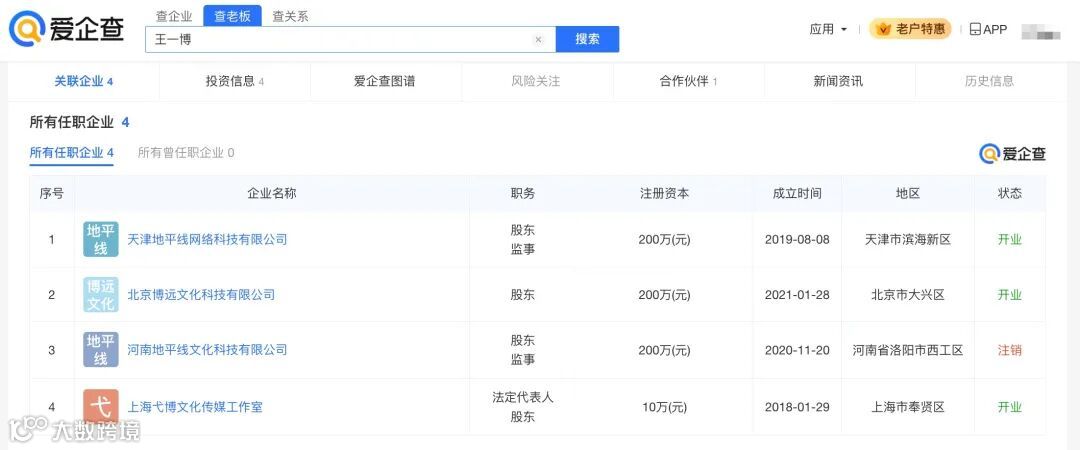Open 河南地平线文化科技有限公司 link
This screenshot has width=1080, height=450.
(207, 350)
